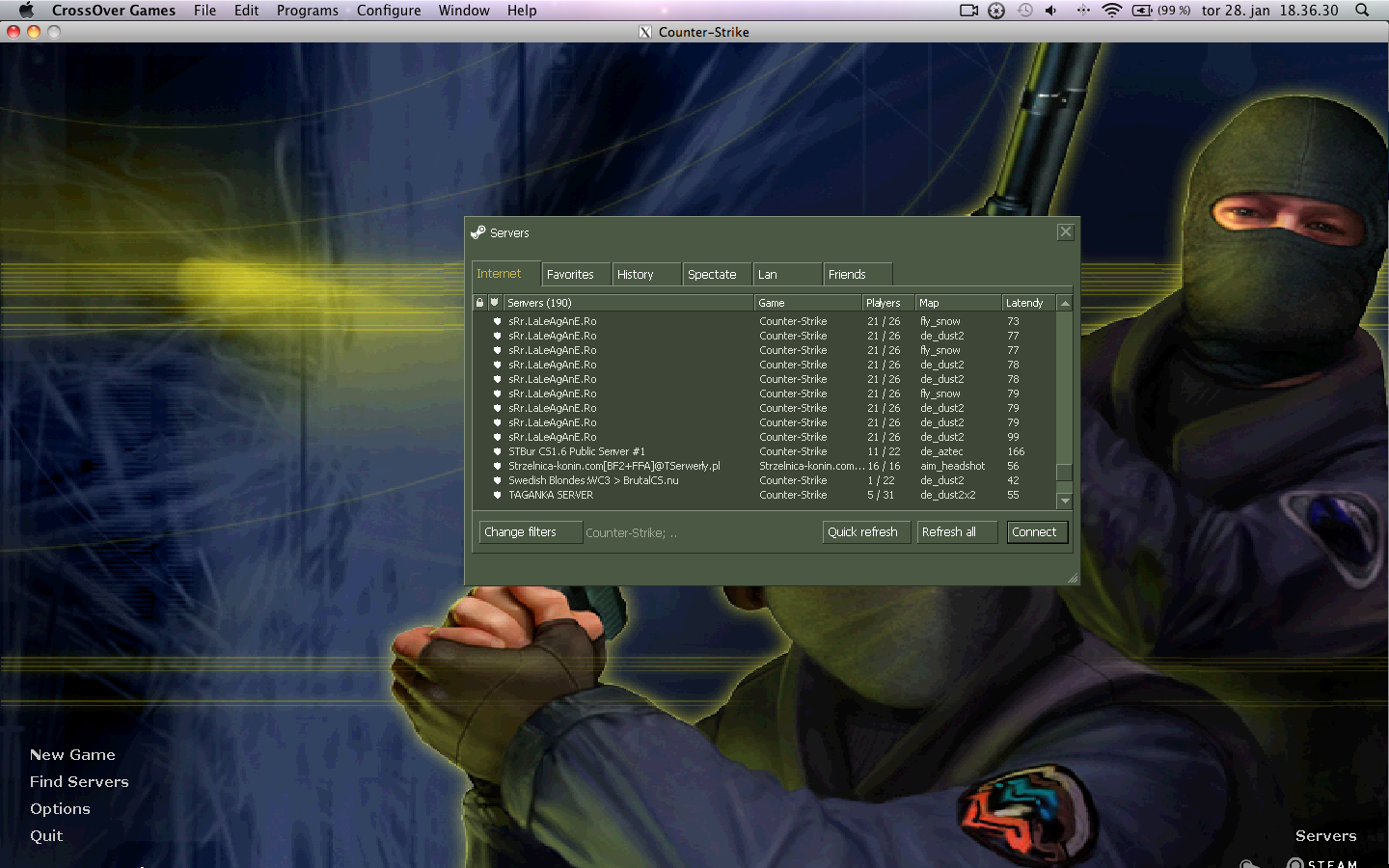Click Find Servers in main menu
This screenshot has width=1389, height=868.
79,782
